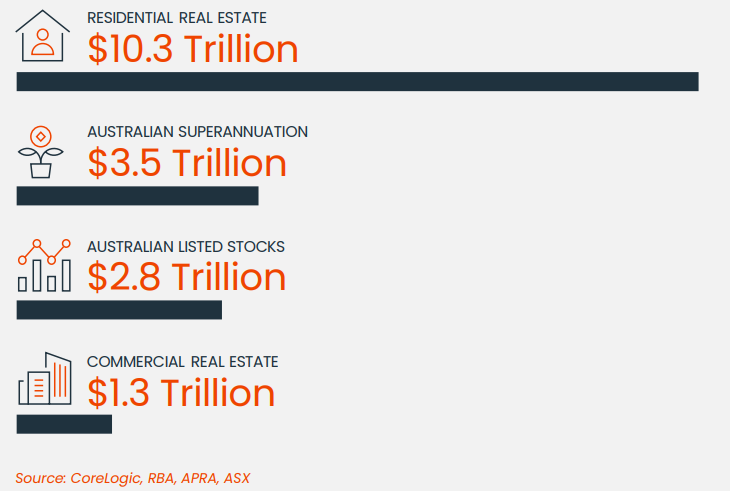Select the Australian Superannuation heading

click(x=197, y=132)
